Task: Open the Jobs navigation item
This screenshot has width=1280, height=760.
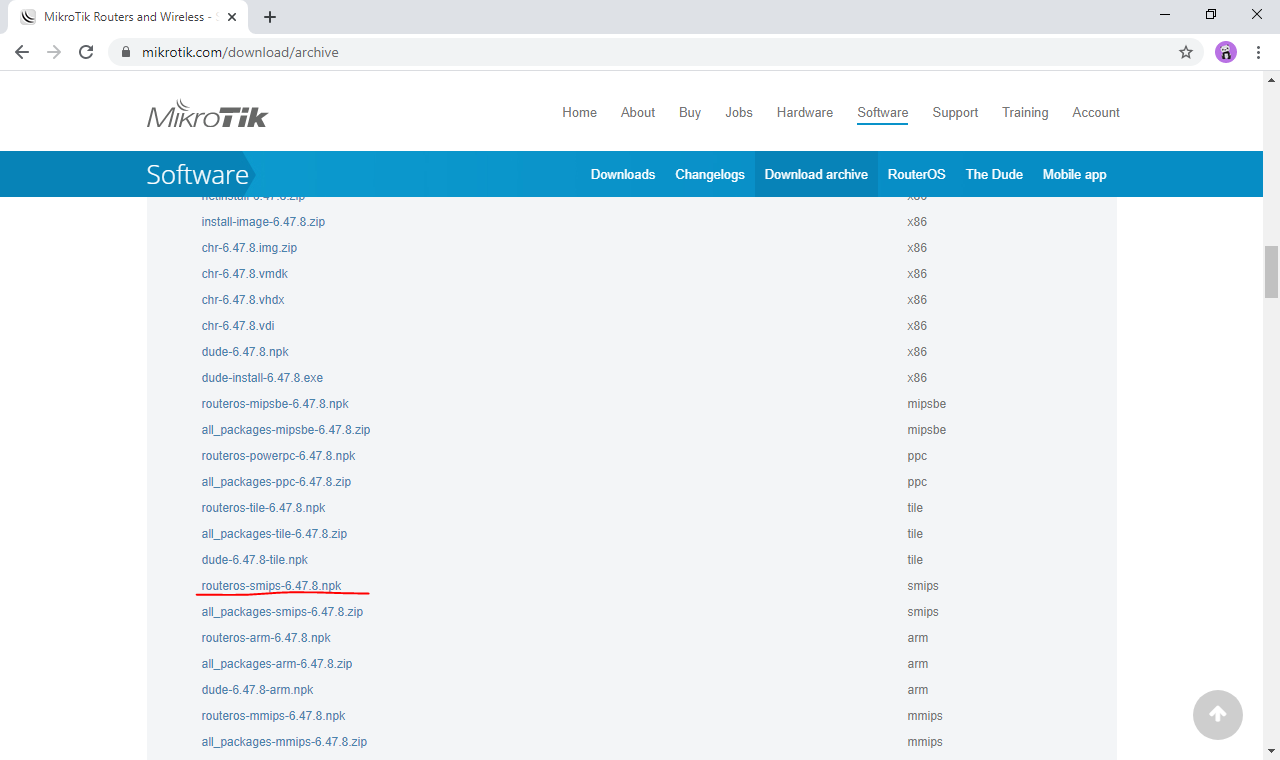Action: coord(739,112)
